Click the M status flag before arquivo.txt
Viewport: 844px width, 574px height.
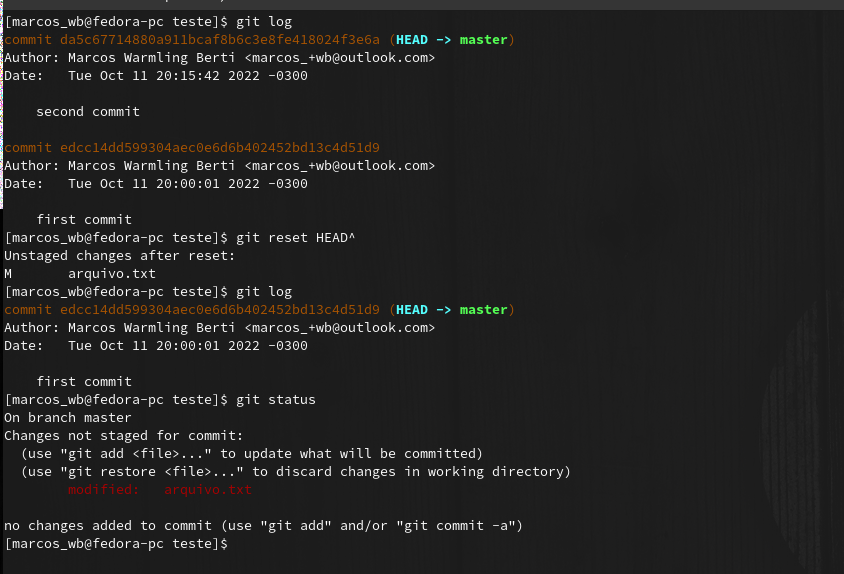8,274
